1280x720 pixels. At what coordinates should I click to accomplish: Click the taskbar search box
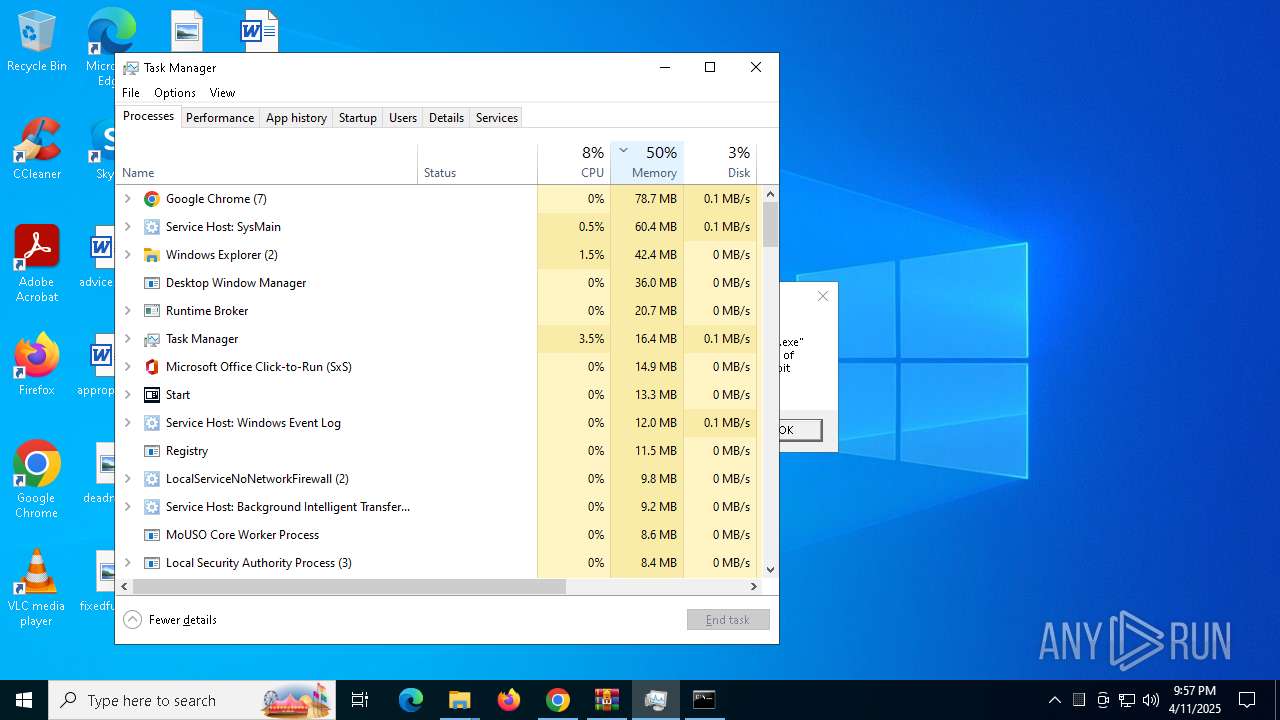192,700
